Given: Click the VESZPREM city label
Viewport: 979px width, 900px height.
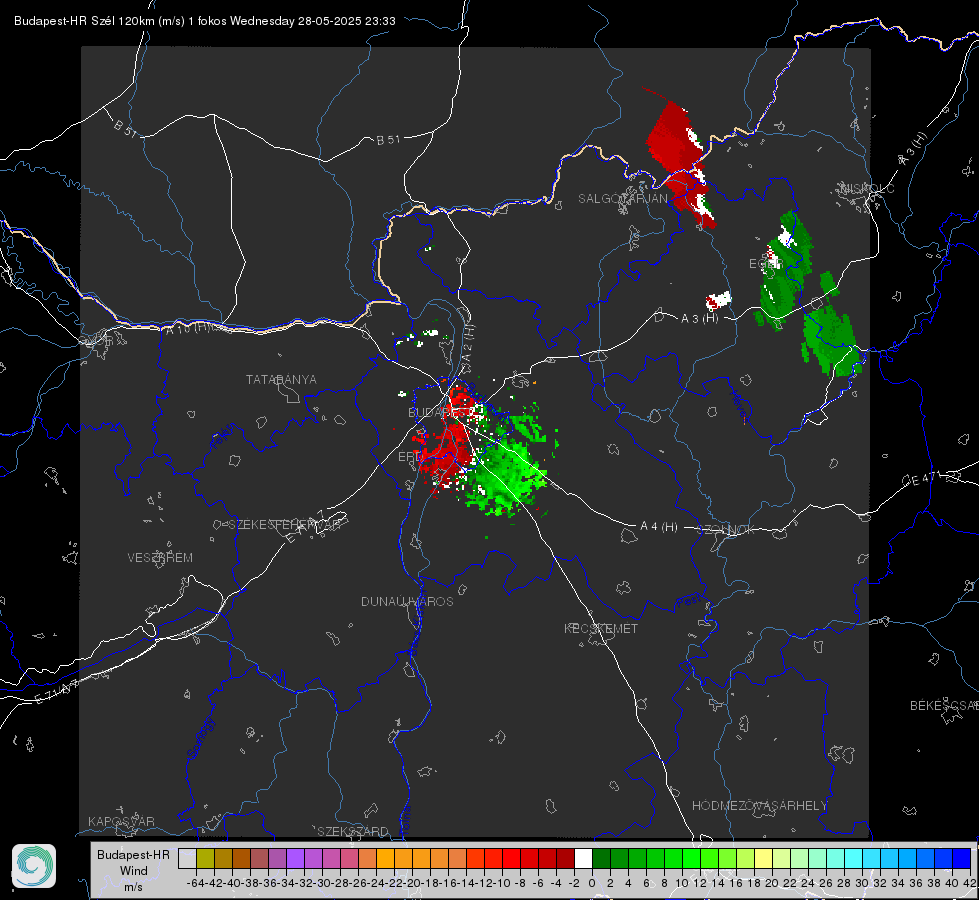Looking at the screenshot, I should pyautogui.click(x=160, y=557).
